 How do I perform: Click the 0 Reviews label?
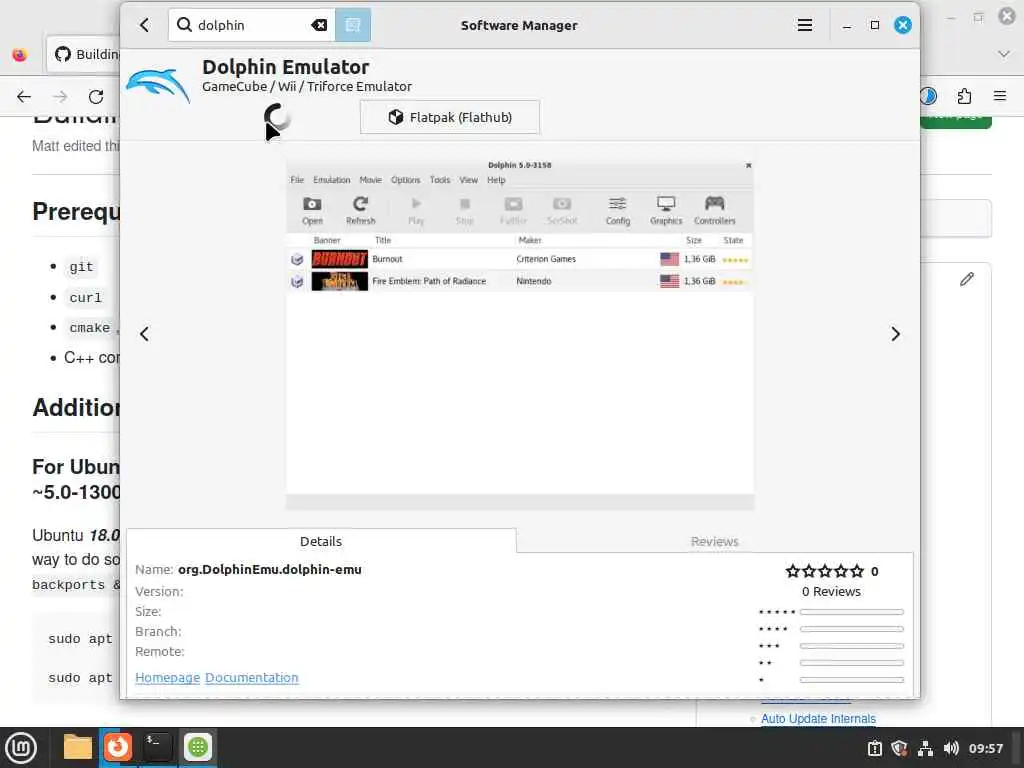(x=831, y=591)
